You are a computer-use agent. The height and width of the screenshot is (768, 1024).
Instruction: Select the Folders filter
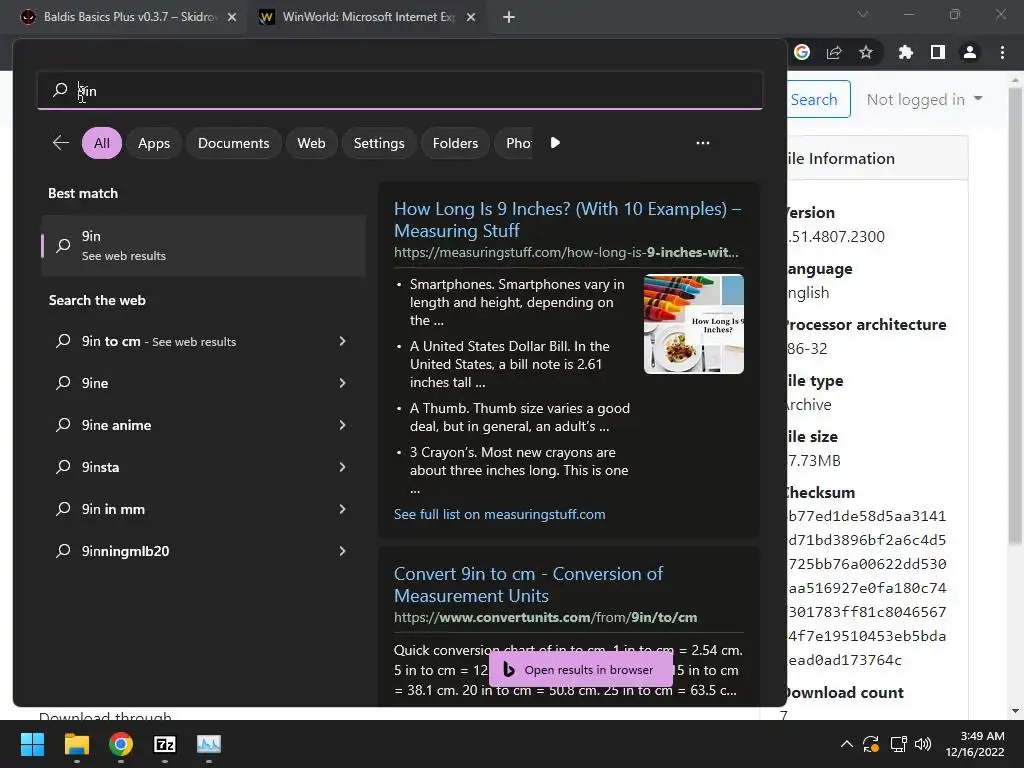coord(455,143)
